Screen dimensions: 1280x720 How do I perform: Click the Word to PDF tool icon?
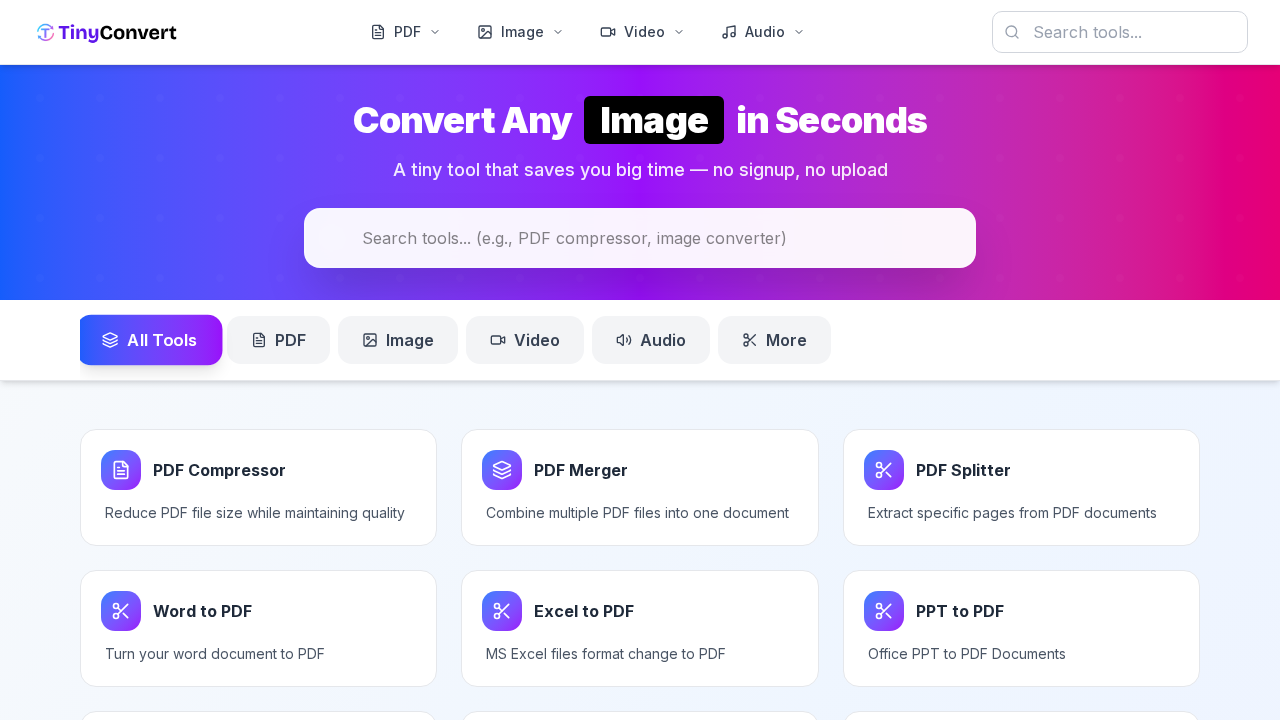[x=120, y=611]
